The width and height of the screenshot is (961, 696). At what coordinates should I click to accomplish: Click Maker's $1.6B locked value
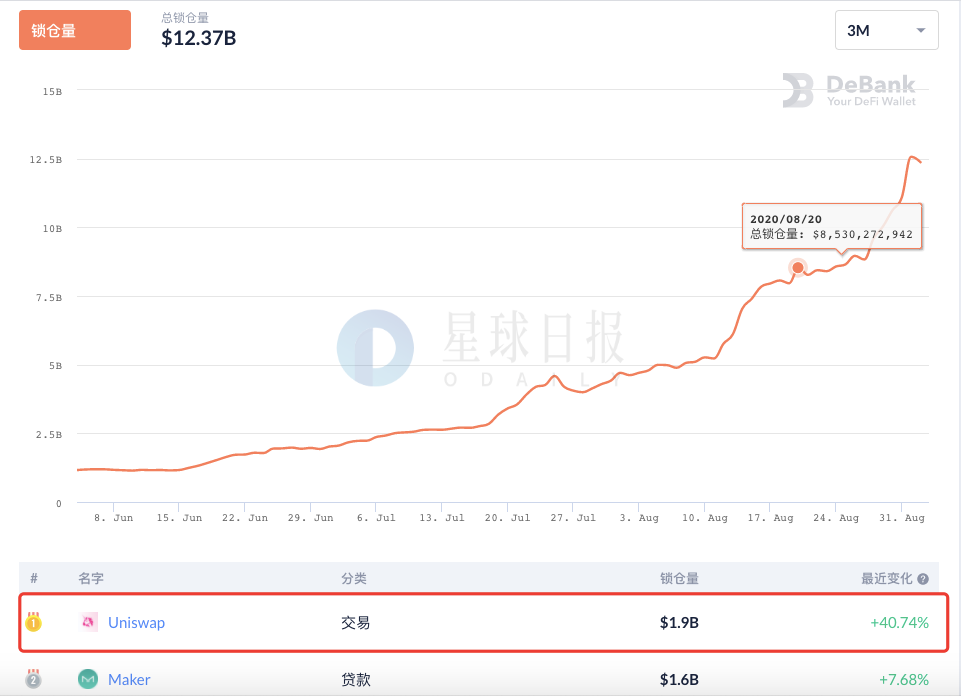(x=679, y=679)
